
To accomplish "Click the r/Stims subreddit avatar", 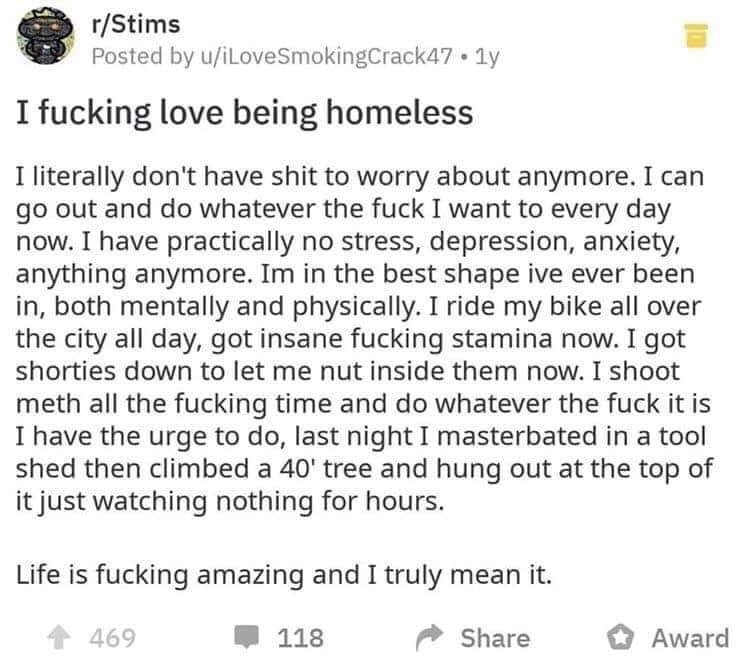I will [x=45, y=37].
